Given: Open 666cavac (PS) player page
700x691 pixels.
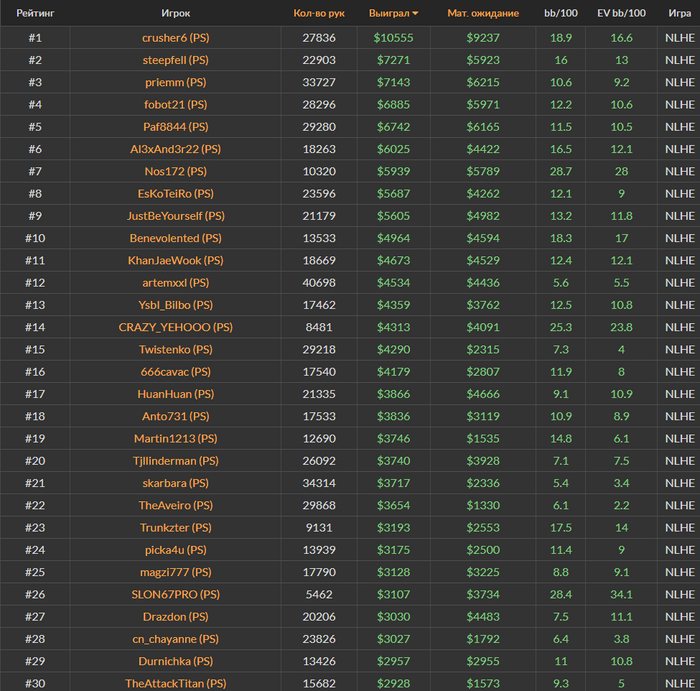Looking at the screenshot, I should (175, 372).
